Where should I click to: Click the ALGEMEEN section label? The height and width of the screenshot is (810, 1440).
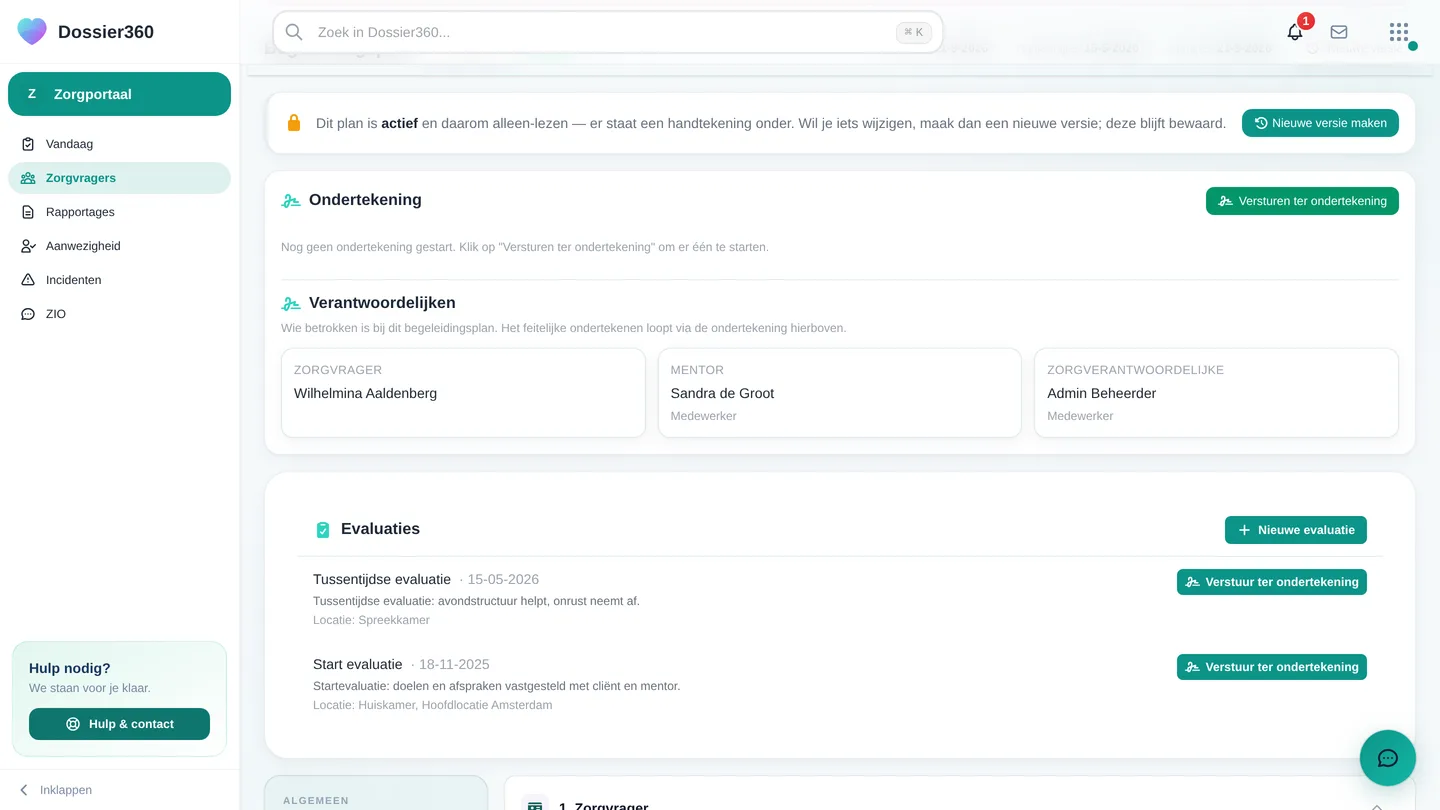tap(316, 801)
